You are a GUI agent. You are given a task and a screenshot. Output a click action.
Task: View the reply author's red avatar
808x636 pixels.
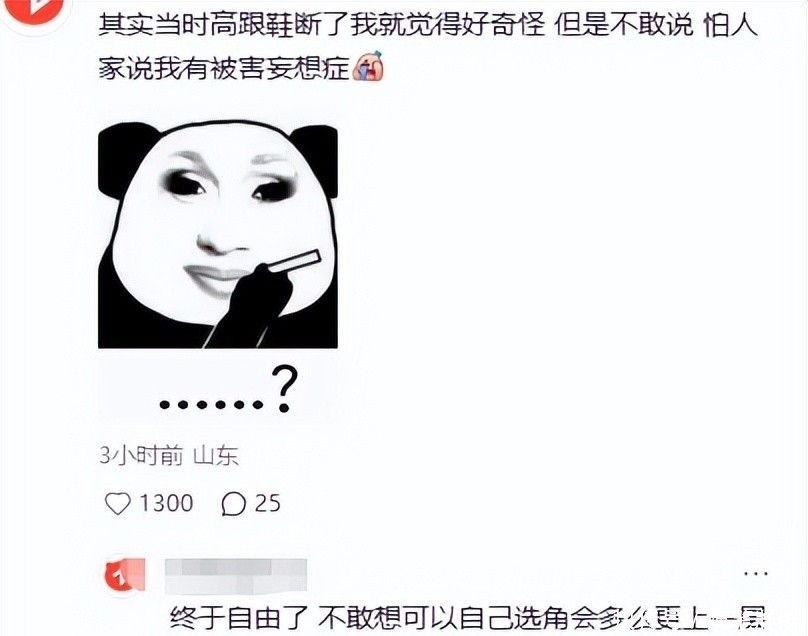(124, 576)
